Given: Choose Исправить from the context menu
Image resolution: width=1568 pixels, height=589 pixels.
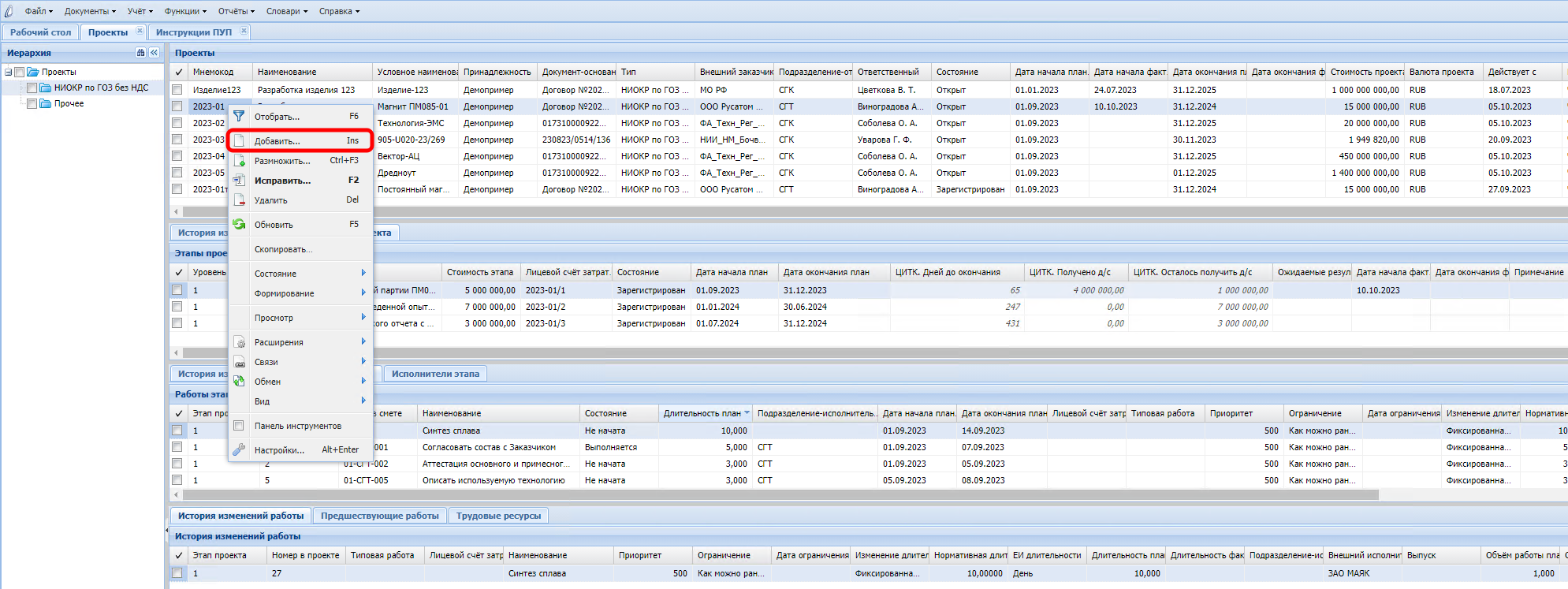Looking at the screenshot, I should point(282,181).
